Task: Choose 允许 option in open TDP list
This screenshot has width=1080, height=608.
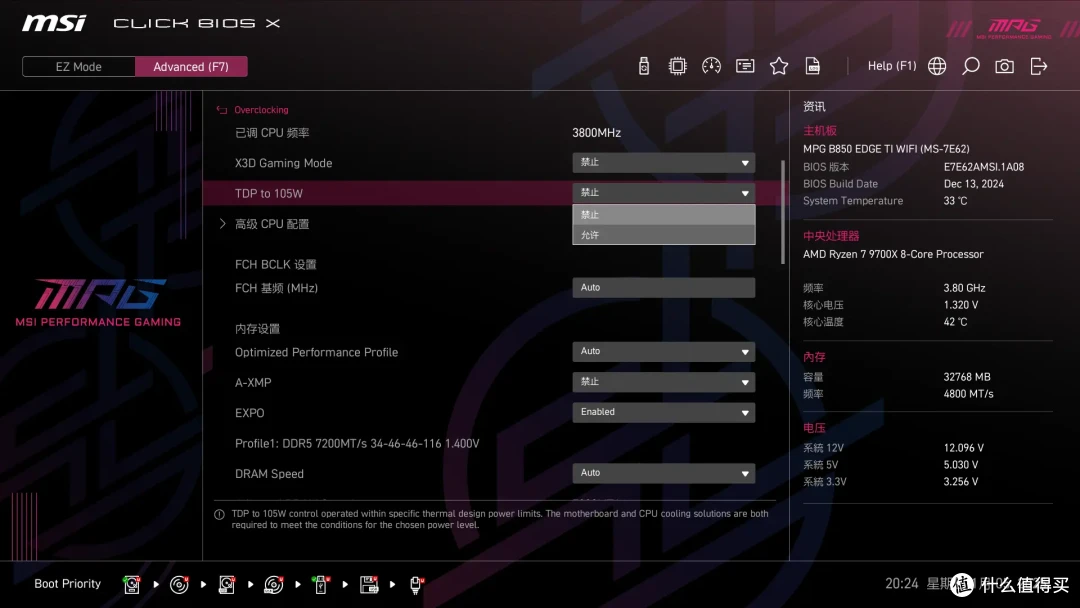Action: coord(663,235)
